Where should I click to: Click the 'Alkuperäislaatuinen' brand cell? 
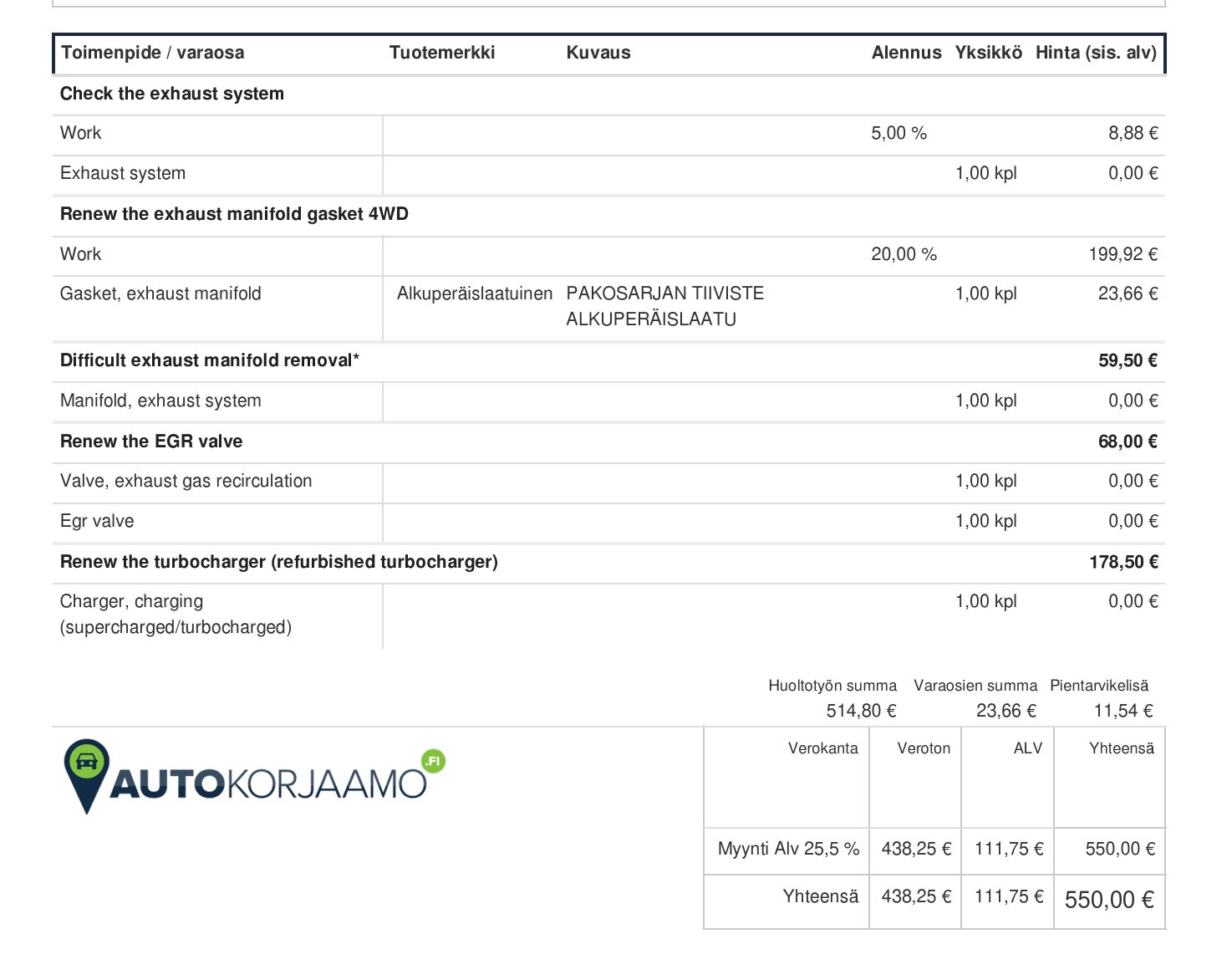pos(475,293)
